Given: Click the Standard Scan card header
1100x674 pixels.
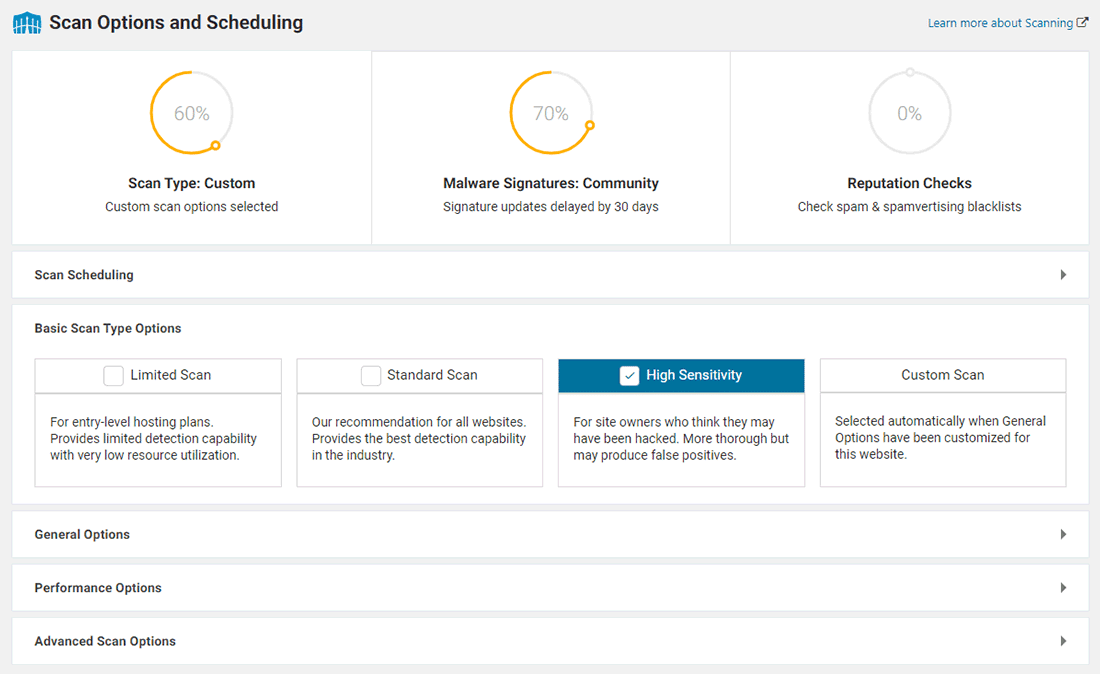Looking at the screenshot, I should [x=419, y=375].
